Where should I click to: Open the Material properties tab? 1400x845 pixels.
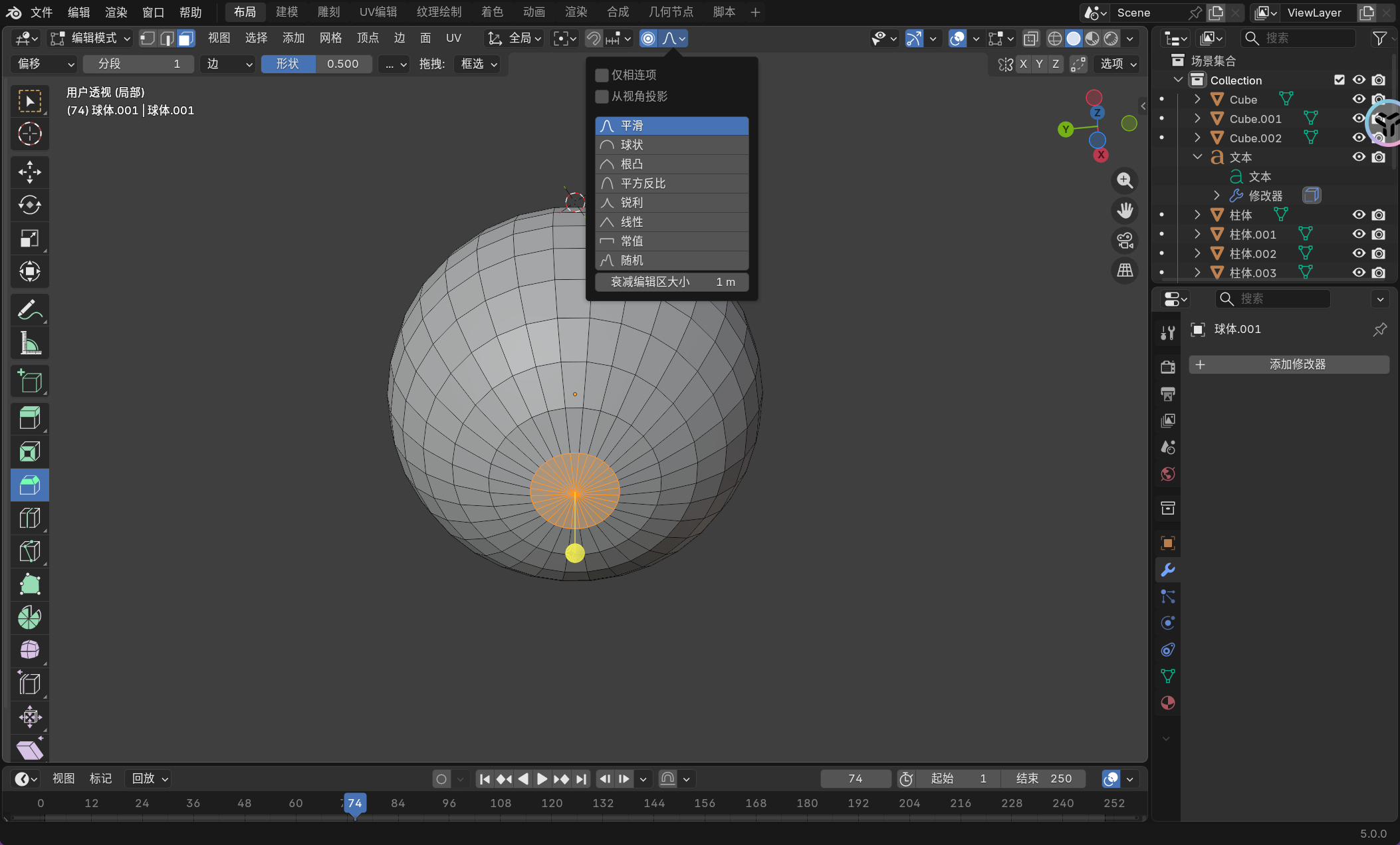[1167, 703]
